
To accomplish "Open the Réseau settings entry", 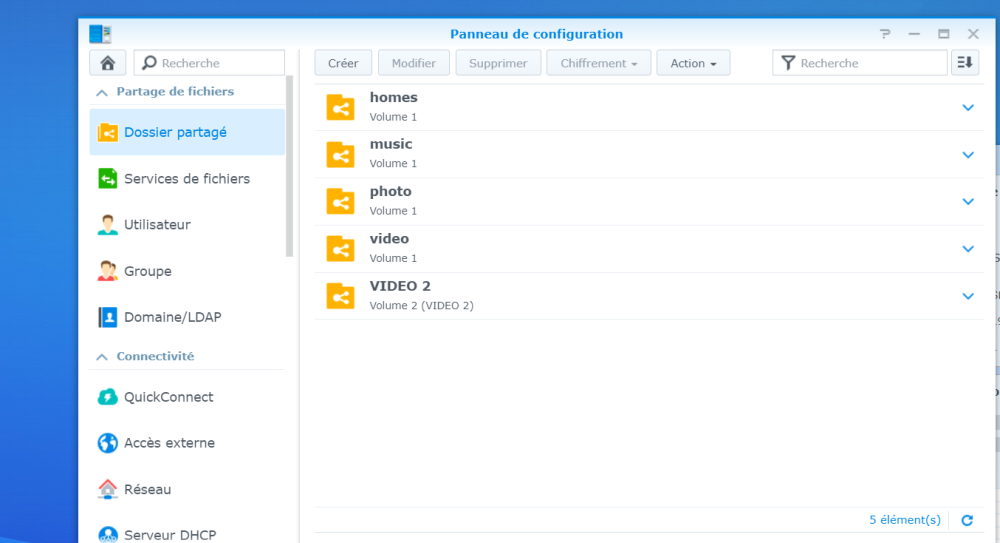I will point(147,489).
